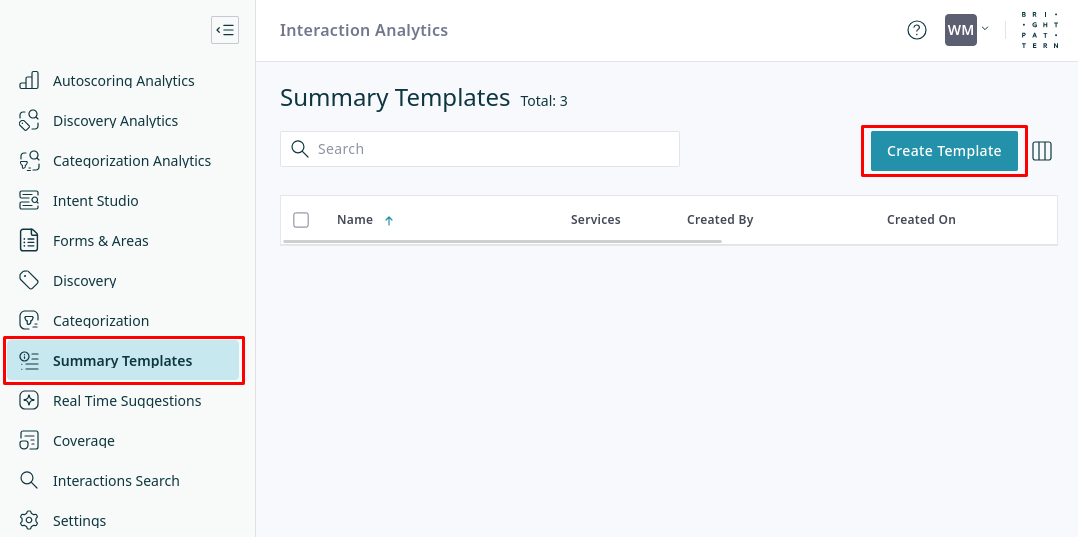The height and width of the screenshot is (537, 1078).
Task: Select Categorization in the sidebar
Action: point(101,321)
